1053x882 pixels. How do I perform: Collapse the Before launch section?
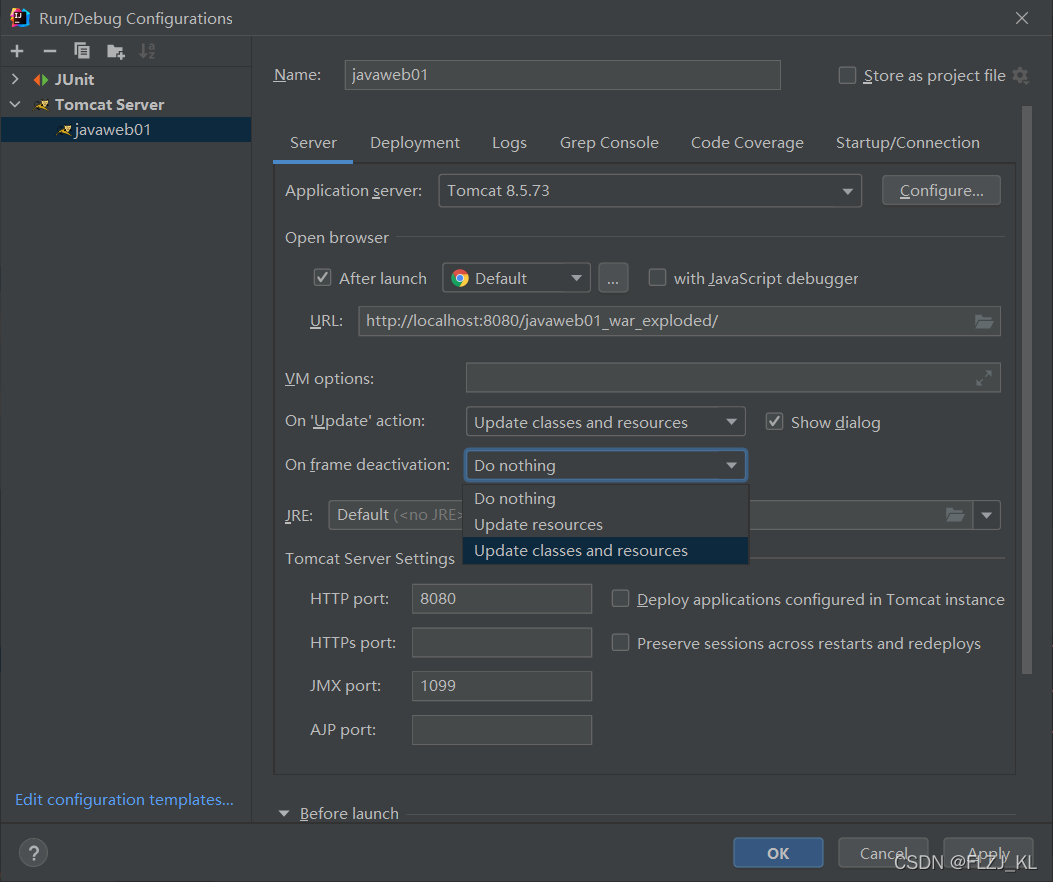coord(284,813)
